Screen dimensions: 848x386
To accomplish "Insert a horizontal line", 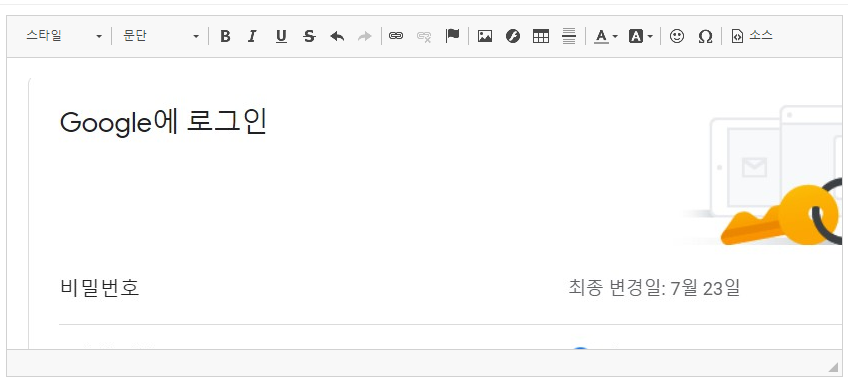I will [569, 36].
